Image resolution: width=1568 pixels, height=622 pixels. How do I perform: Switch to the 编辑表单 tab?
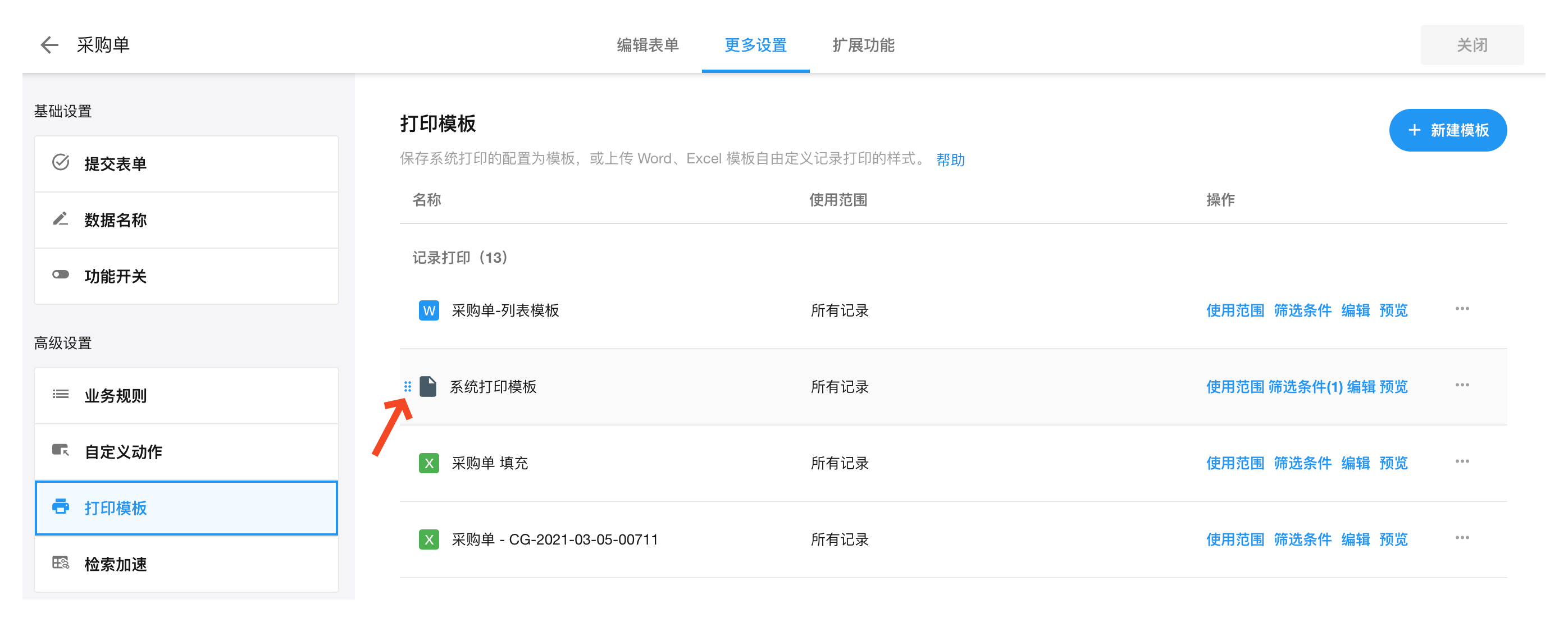point(648,45)
